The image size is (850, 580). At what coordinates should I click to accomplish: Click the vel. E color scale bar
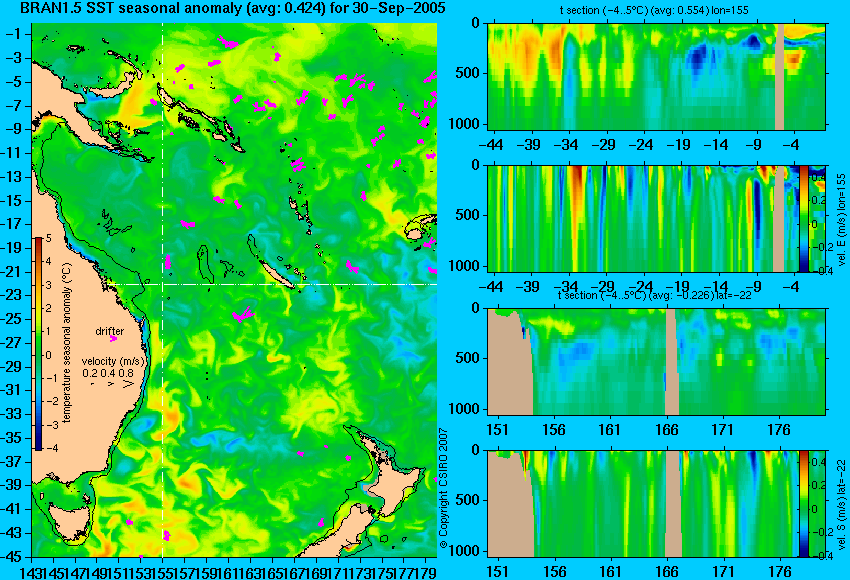click(804, 218)
